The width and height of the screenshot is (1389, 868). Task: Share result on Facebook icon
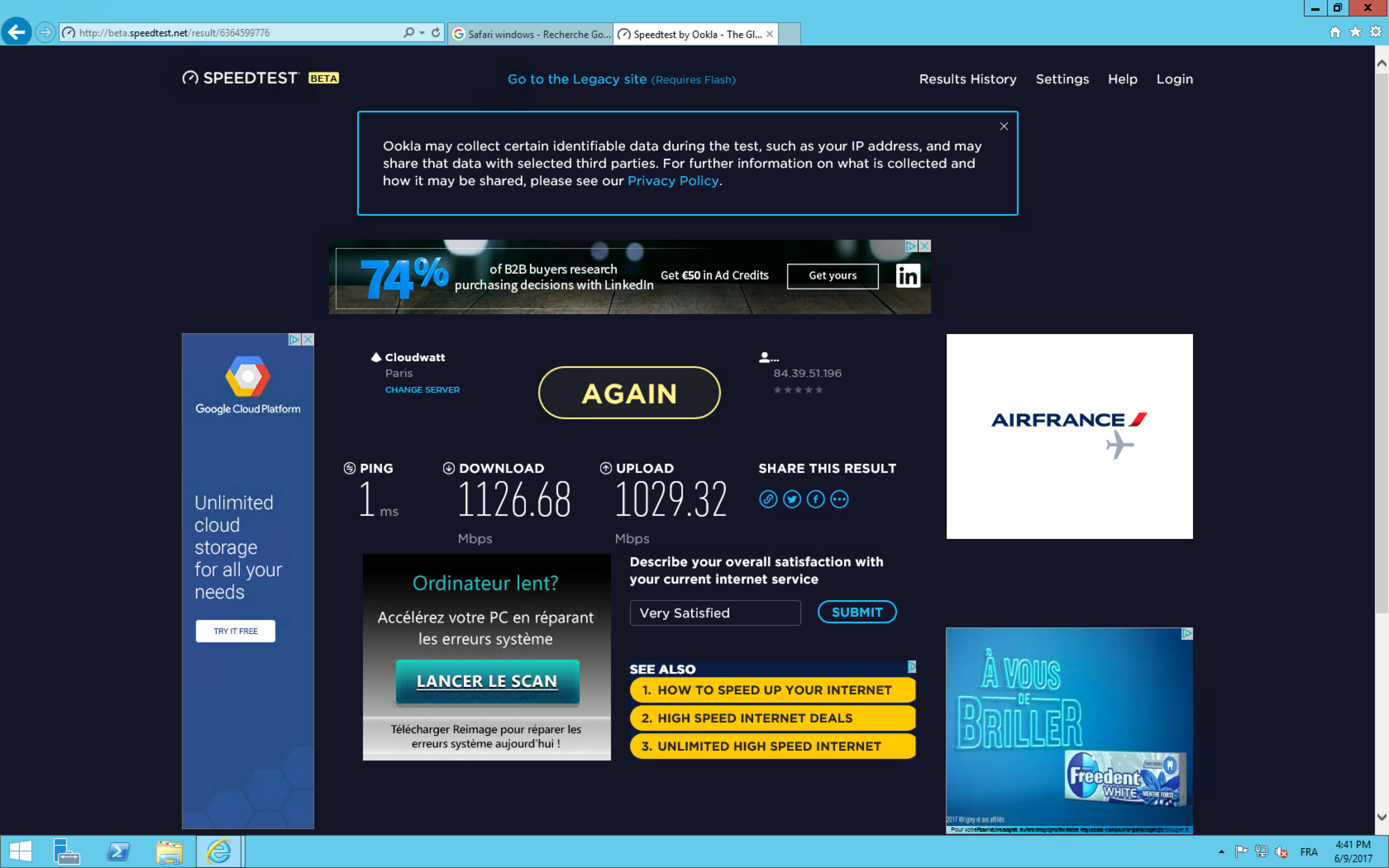tap(815, 499)
